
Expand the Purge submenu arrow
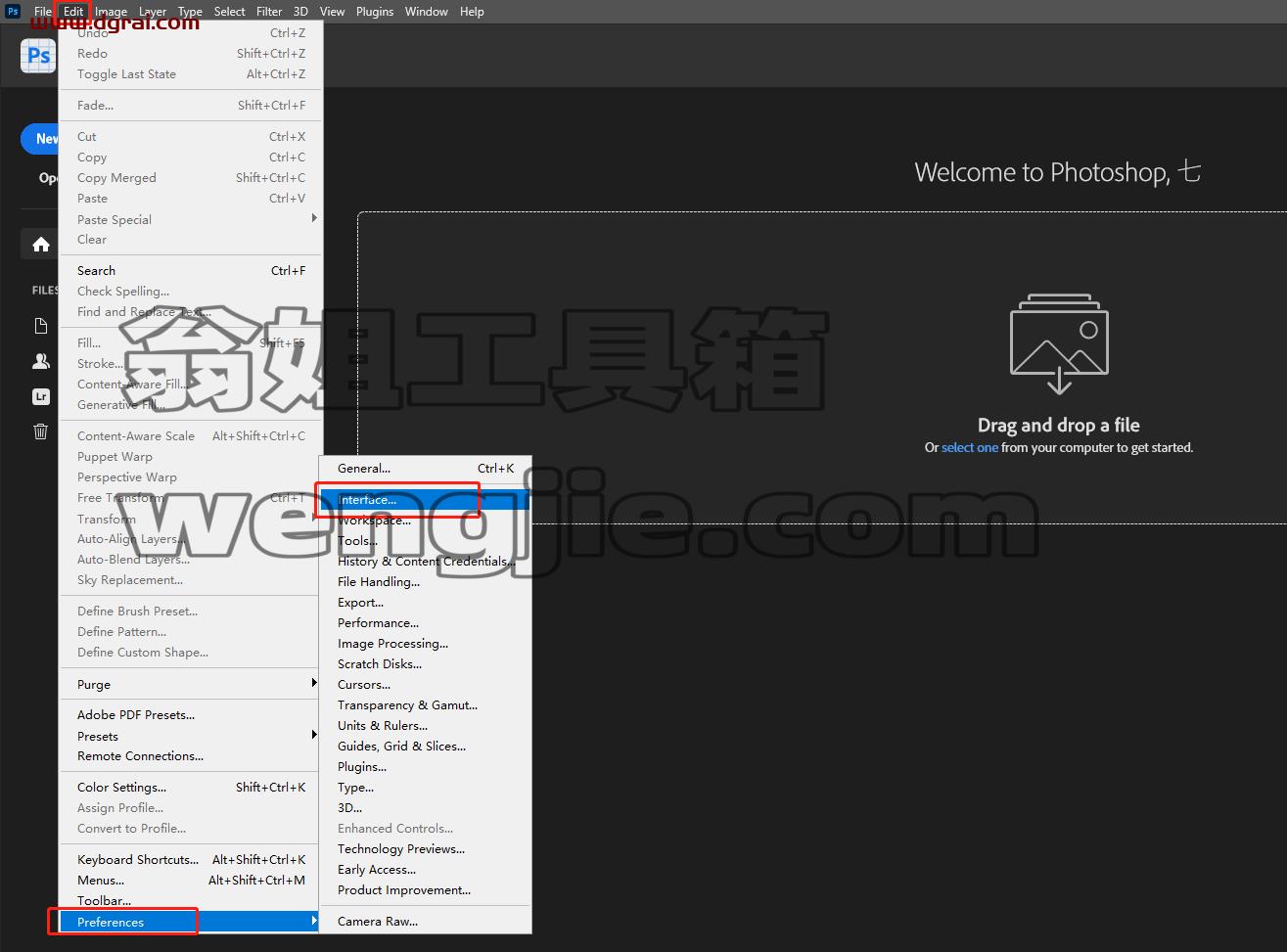pyautogui.click(x=314, y=683)
